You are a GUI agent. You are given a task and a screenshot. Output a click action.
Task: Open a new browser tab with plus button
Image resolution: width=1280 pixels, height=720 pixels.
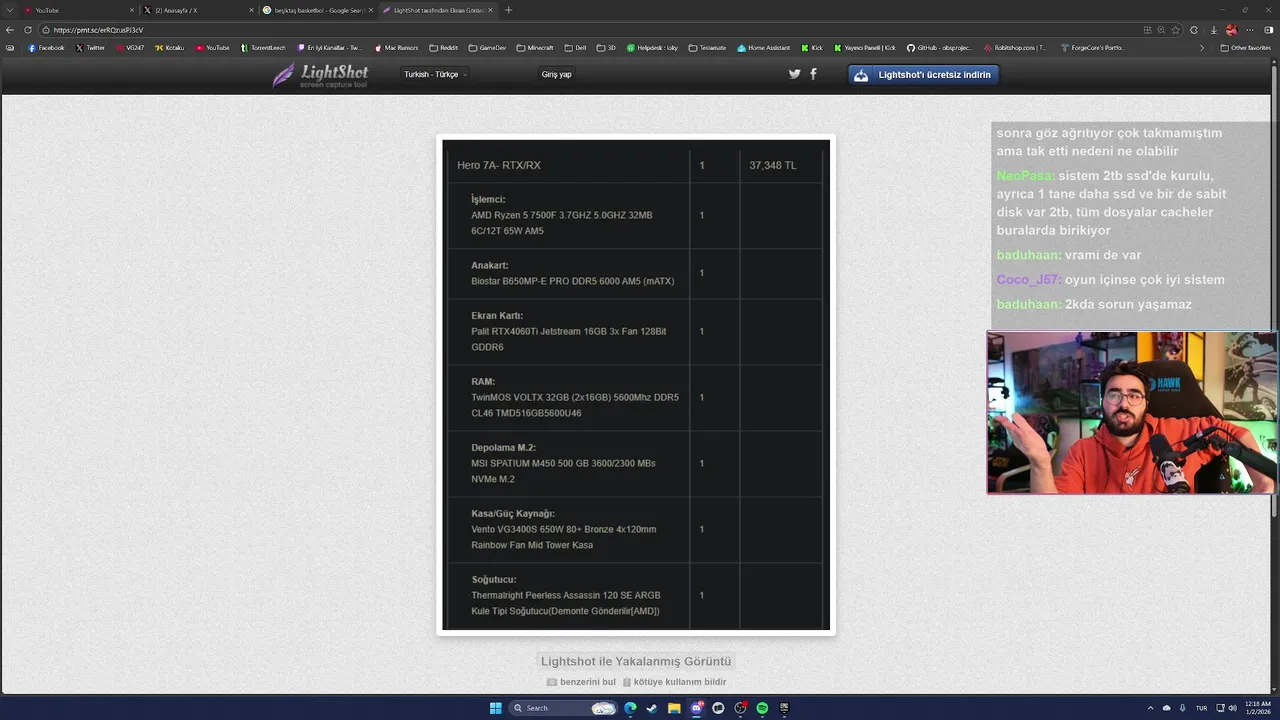508,10
